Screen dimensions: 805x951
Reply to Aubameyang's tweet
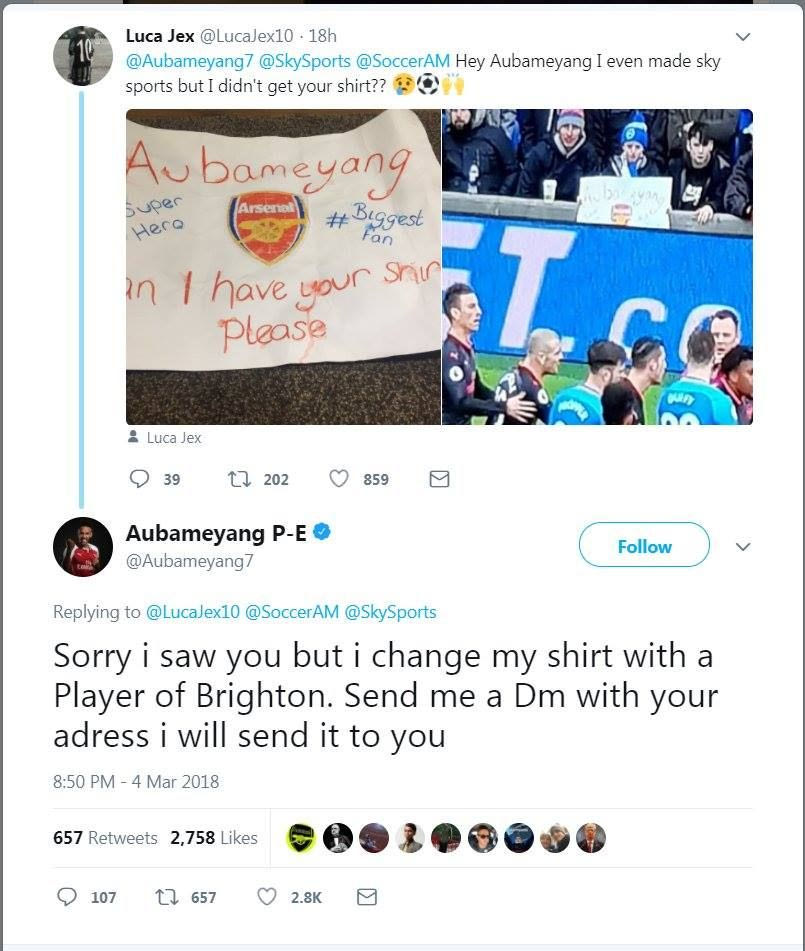pos(67,897)
